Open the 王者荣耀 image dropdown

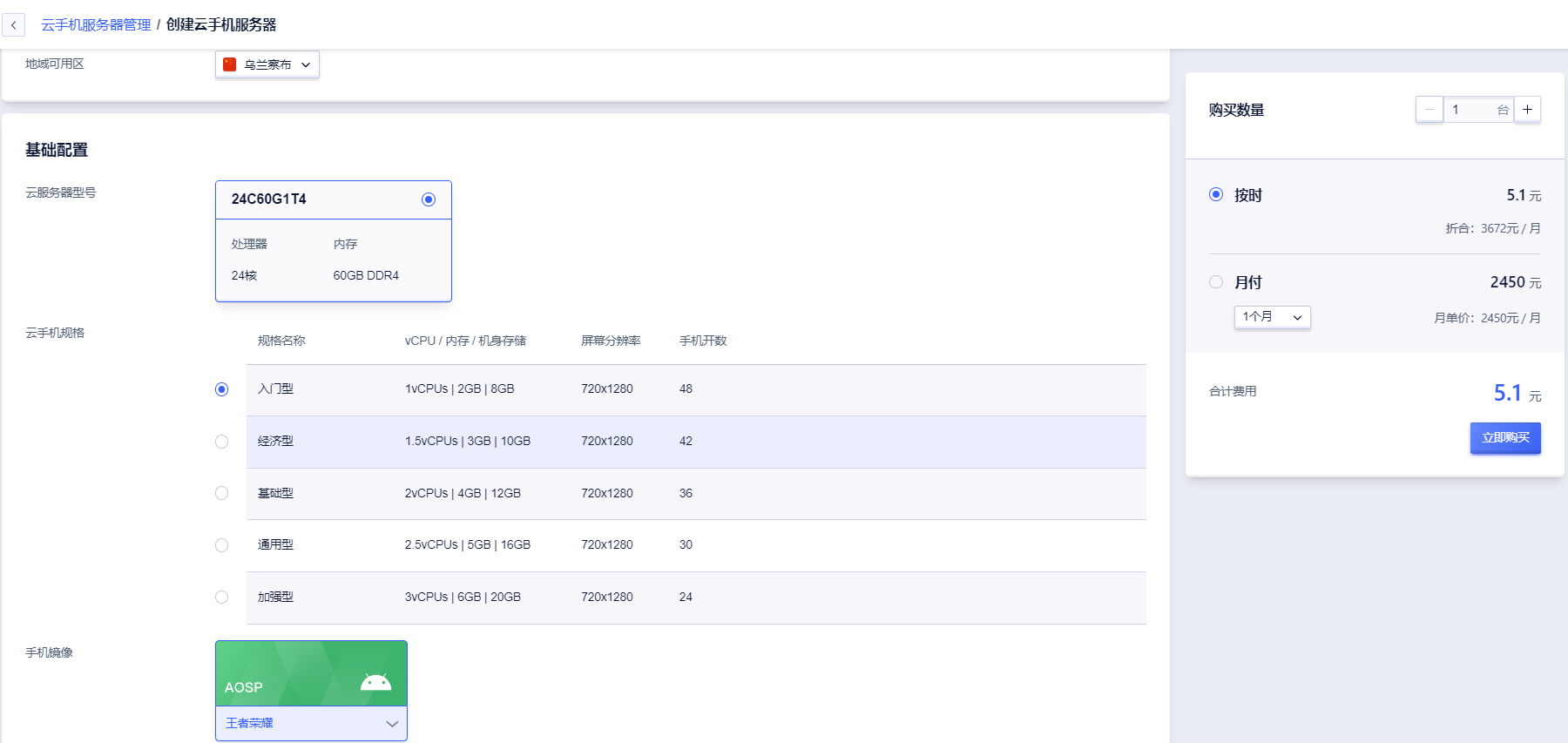coord(311,723)
